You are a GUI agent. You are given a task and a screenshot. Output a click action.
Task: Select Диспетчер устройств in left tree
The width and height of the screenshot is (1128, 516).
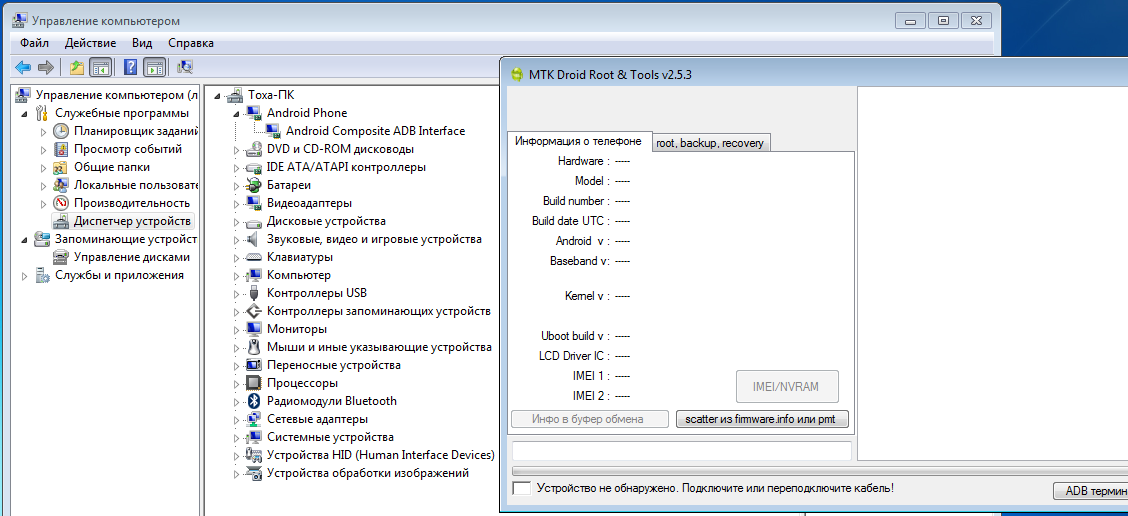[131, 221]
